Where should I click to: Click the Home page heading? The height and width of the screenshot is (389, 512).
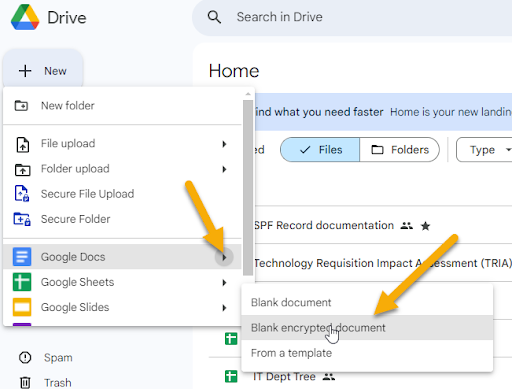[234, 71]
